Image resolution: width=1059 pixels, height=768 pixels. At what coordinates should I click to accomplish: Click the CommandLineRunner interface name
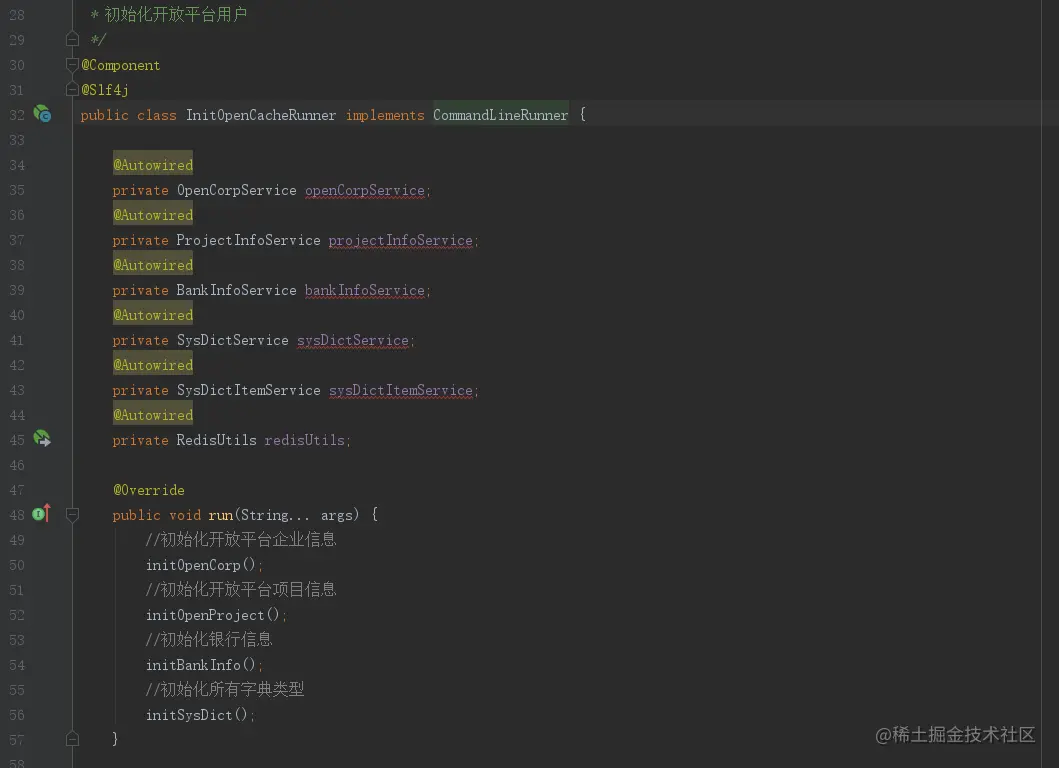pos(500,115)
